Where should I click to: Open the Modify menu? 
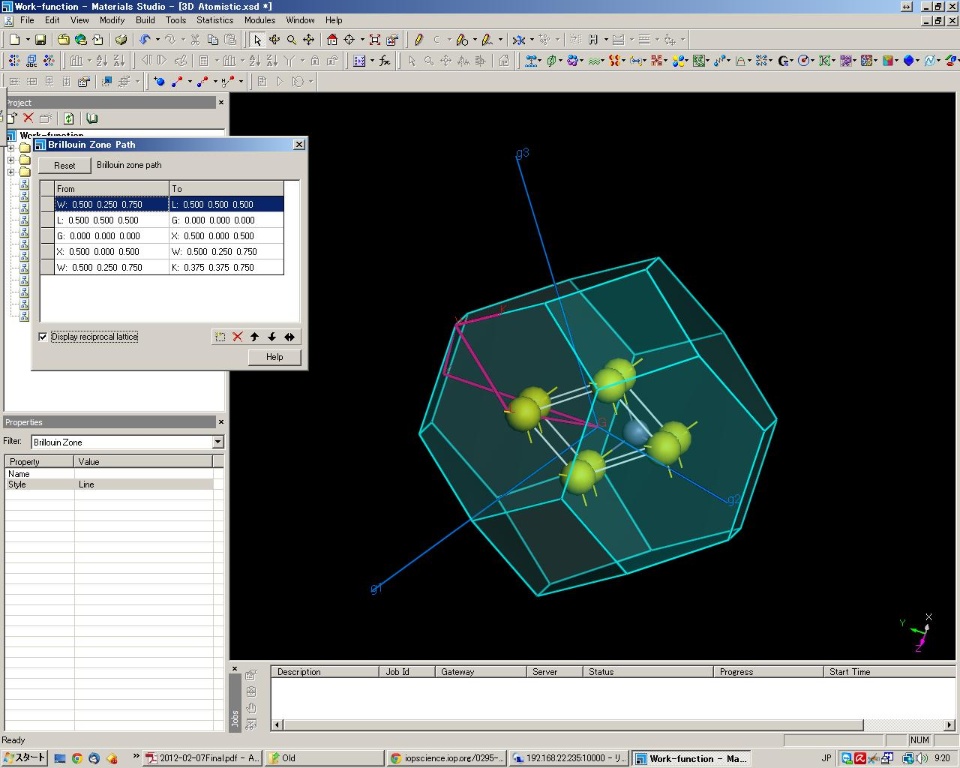pos(112,20)
